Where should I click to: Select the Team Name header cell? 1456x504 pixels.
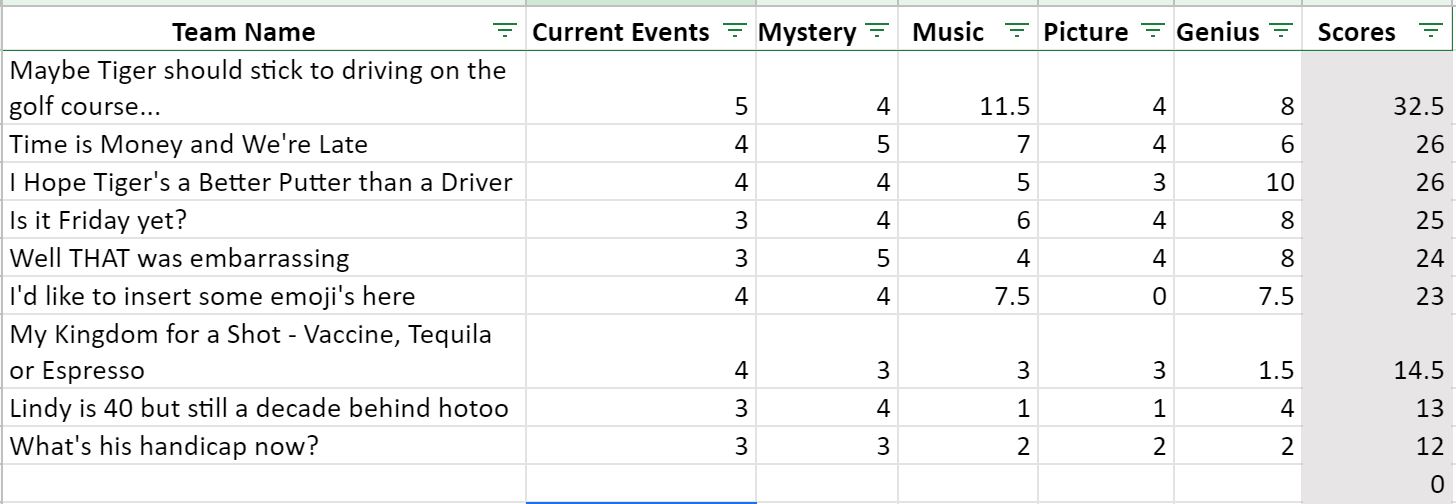tap(263, 32)
